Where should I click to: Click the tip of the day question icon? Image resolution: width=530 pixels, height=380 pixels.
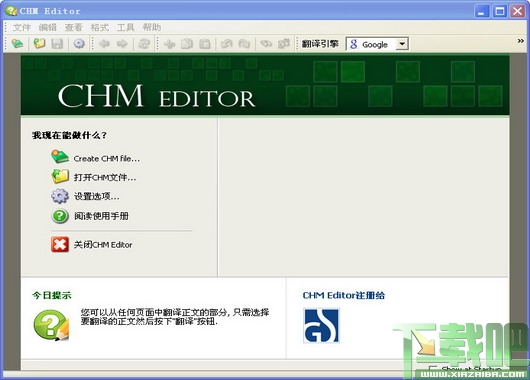pos(51,325)
